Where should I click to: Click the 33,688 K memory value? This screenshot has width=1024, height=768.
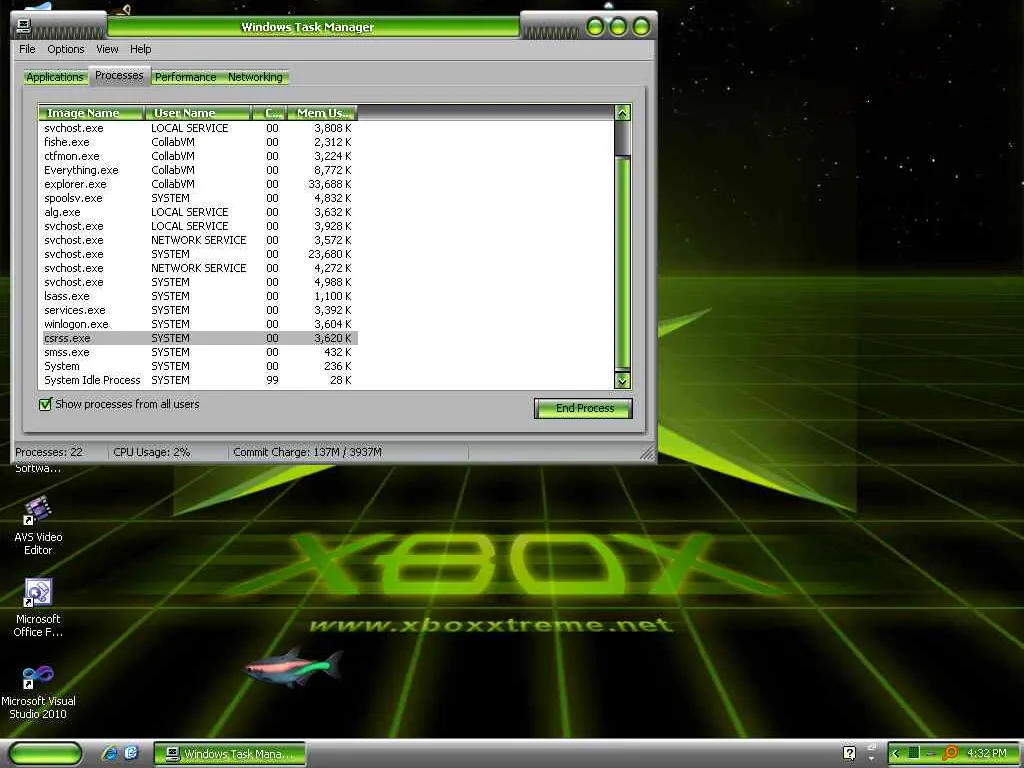330,184
